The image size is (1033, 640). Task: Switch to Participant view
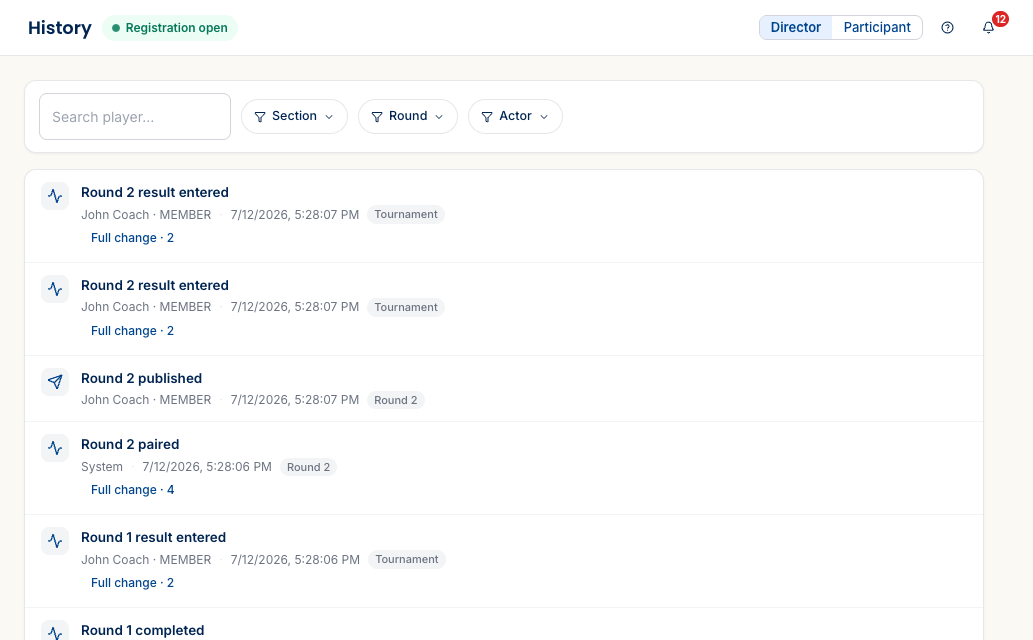tap(877, 28)
